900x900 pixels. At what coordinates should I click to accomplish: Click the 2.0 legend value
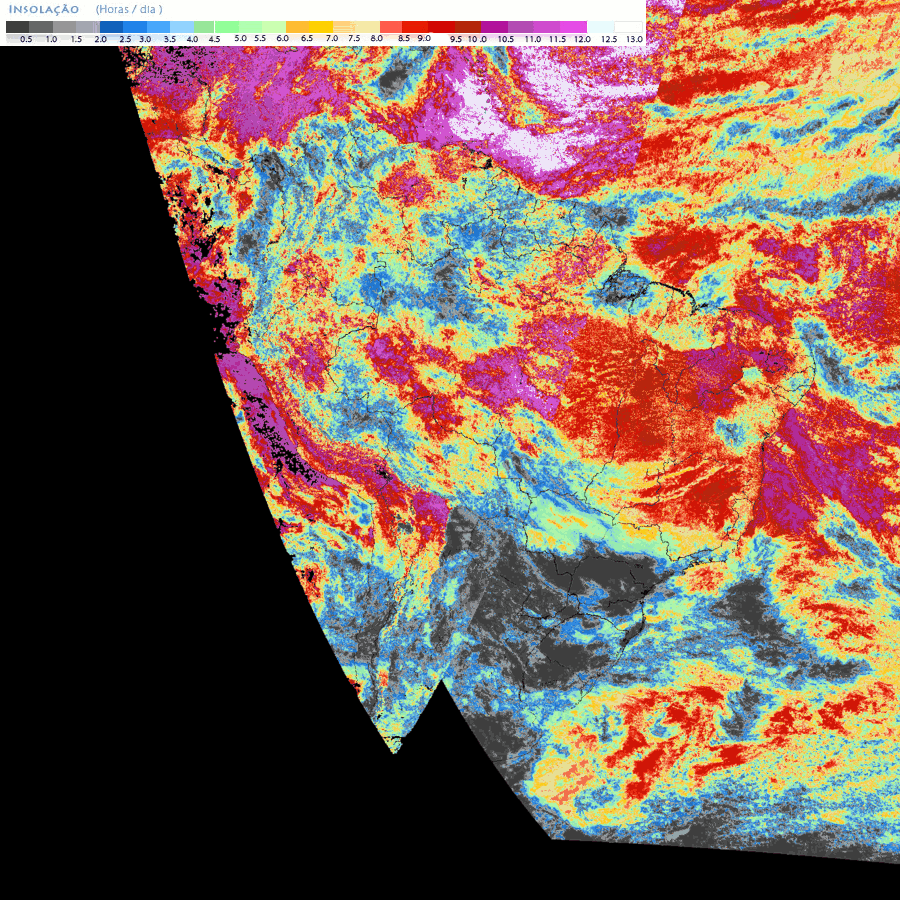point(100,39)
